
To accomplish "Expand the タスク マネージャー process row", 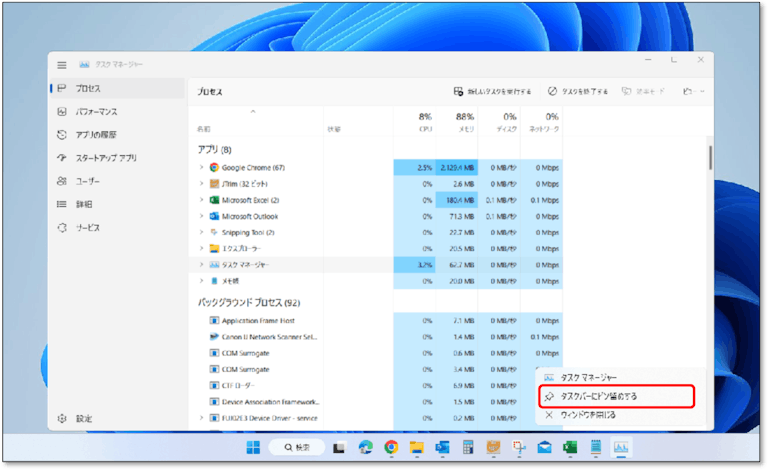I will click(x=201, y=264).
